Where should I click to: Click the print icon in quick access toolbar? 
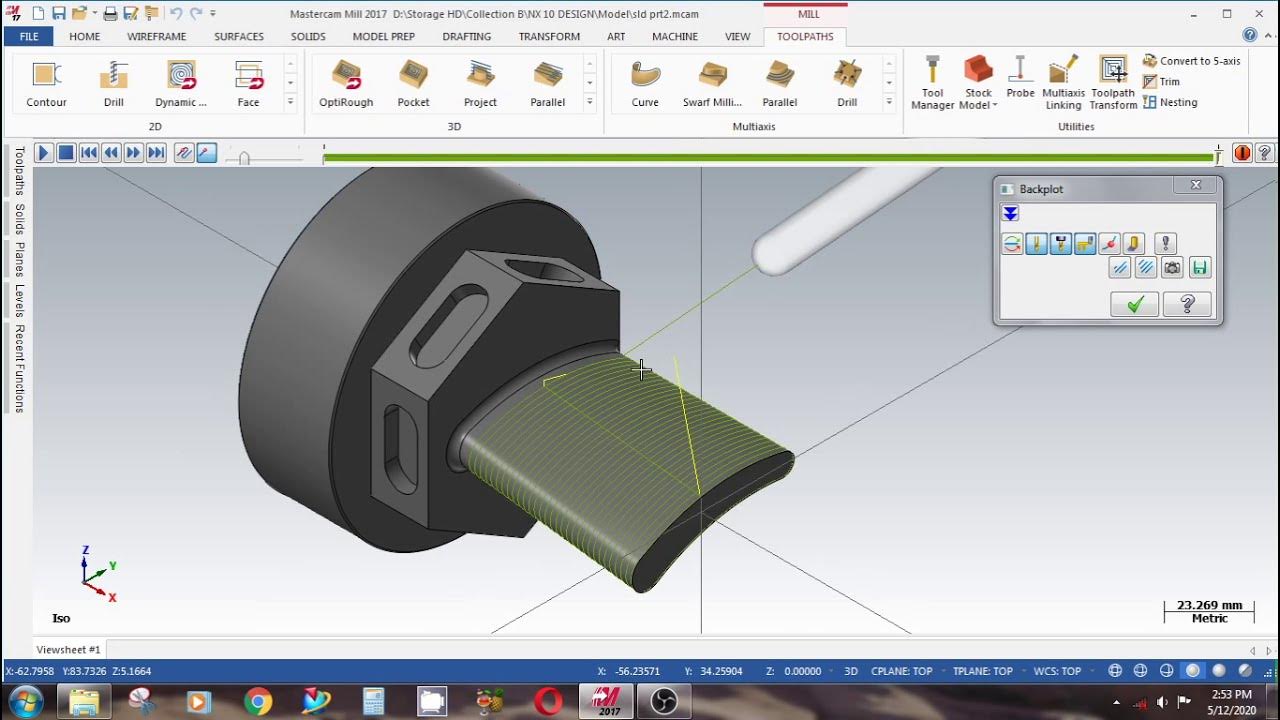pyautogui.click(x=110, y=14)
